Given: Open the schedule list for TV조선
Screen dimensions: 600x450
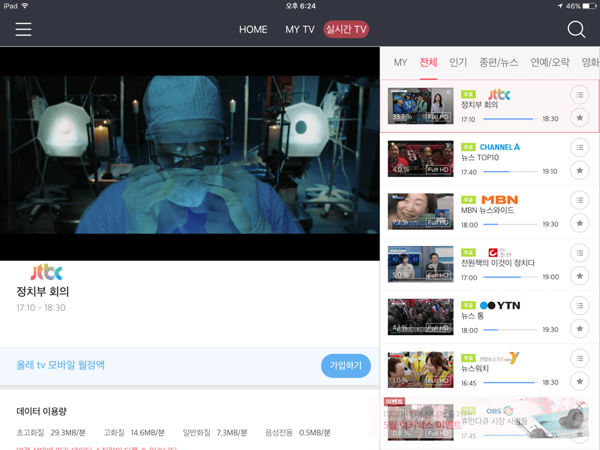Looking at the screenshot, I should [580, 253].
